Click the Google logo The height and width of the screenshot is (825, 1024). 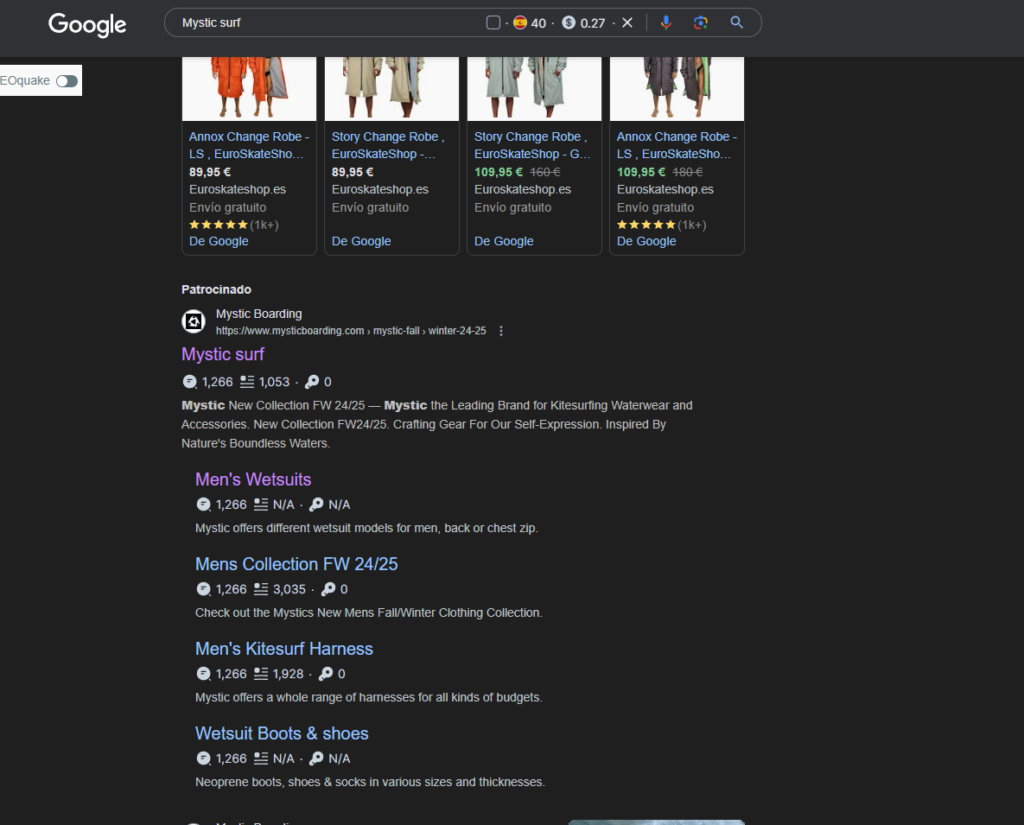87,24
